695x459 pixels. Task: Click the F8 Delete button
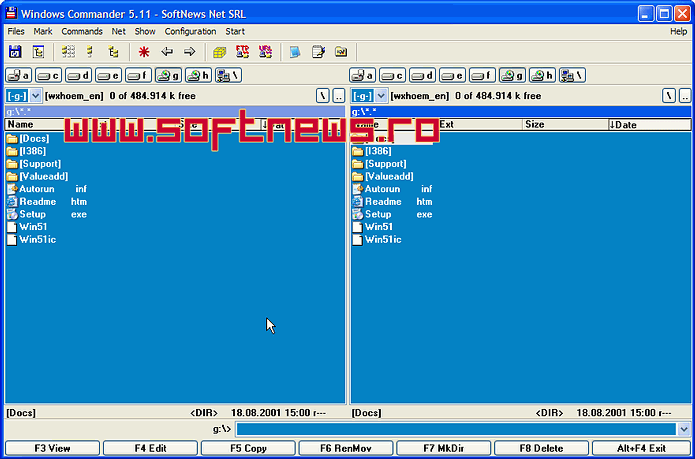tap(542, 448)
